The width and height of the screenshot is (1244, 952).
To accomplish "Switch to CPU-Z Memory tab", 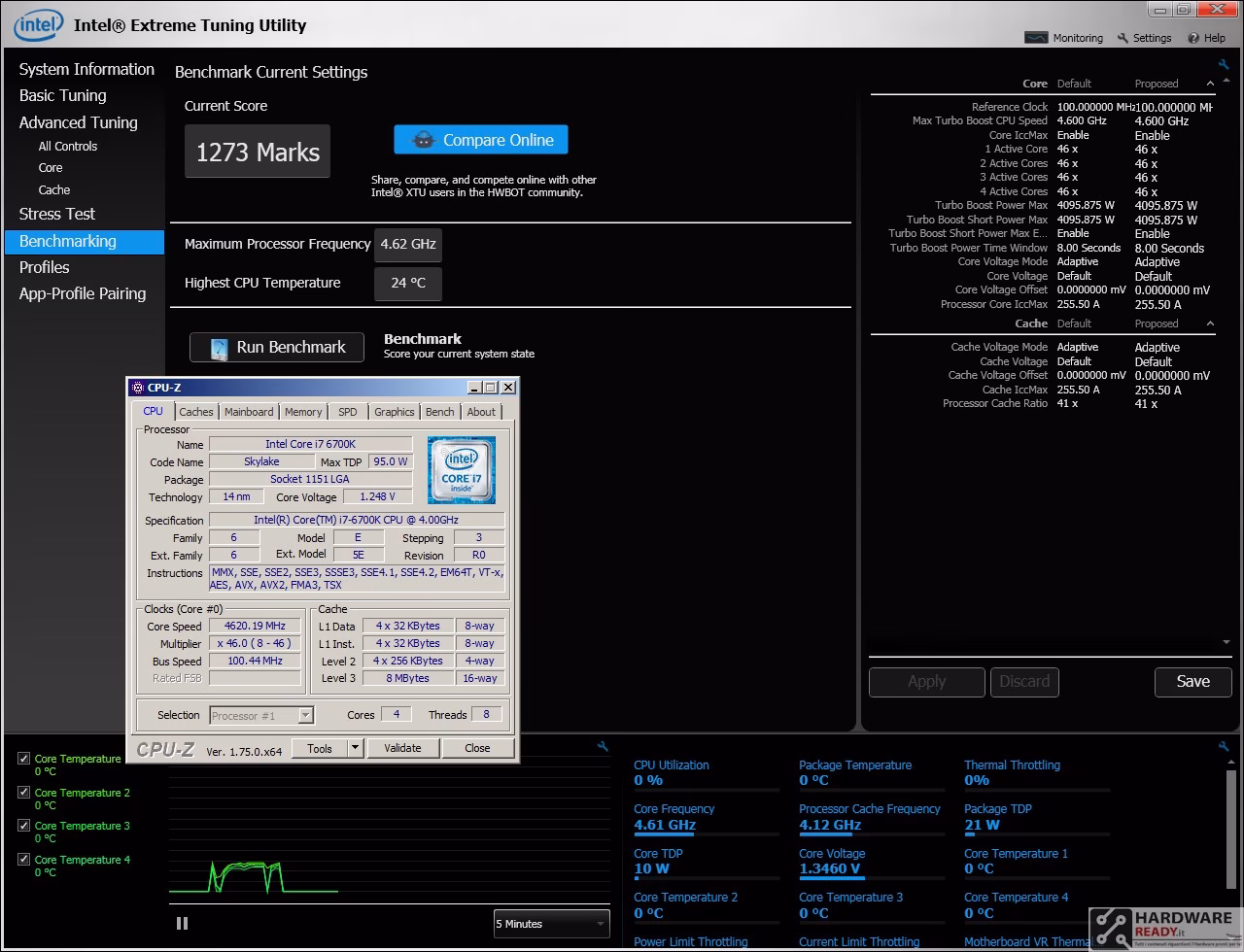I will tap(303, 412).
